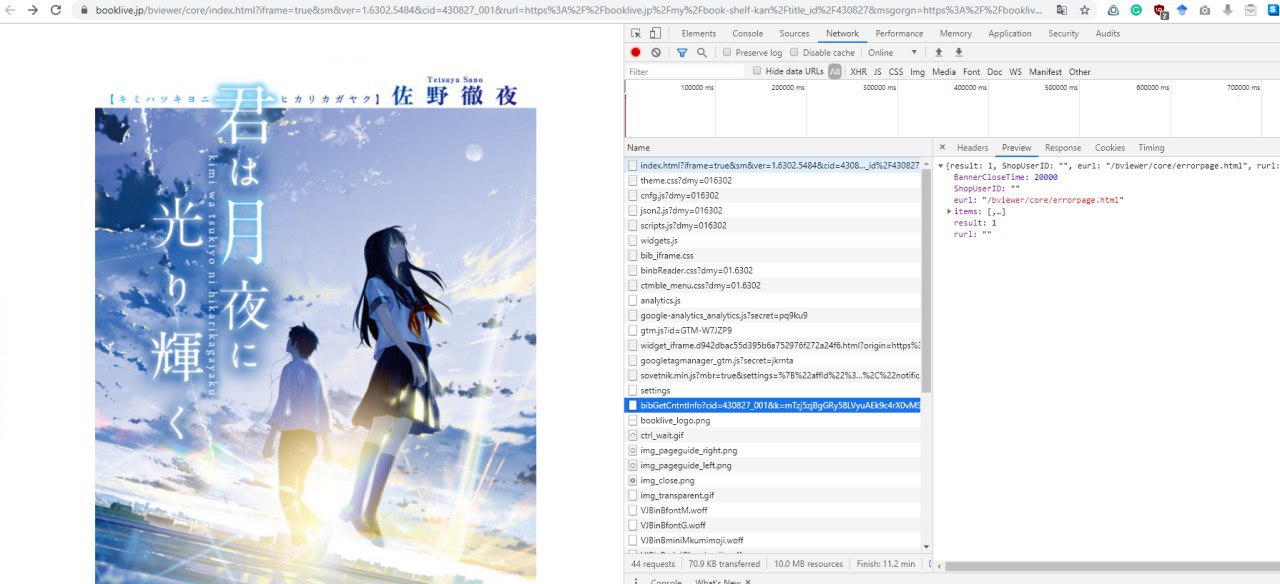The height and width of the screenshot is (584, 1280).
Task: Activate the inspect element picker icon
Action: [x=637, y=33]
